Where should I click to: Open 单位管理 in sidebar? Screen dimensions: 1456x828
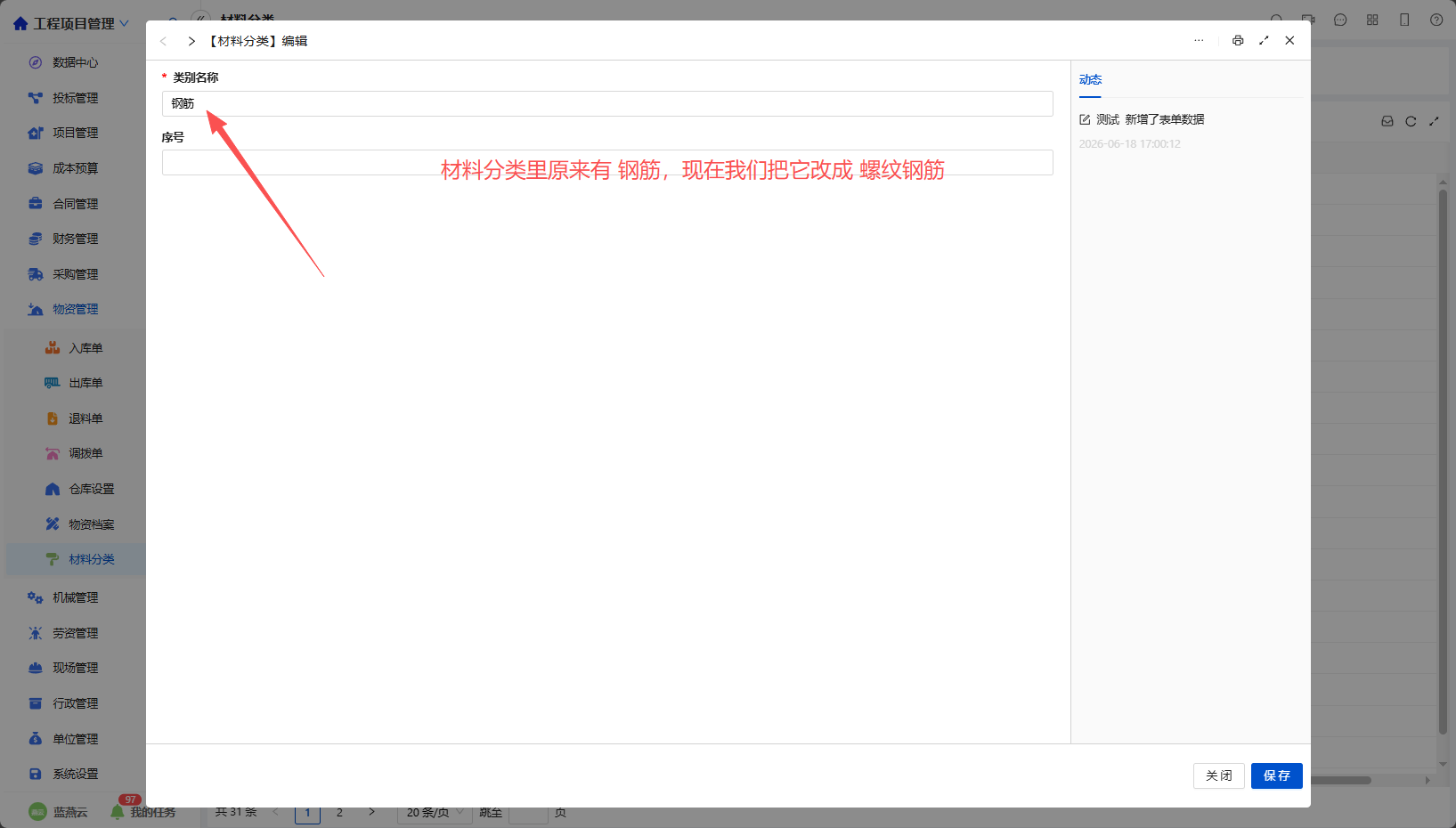click(x=75, y=739)
